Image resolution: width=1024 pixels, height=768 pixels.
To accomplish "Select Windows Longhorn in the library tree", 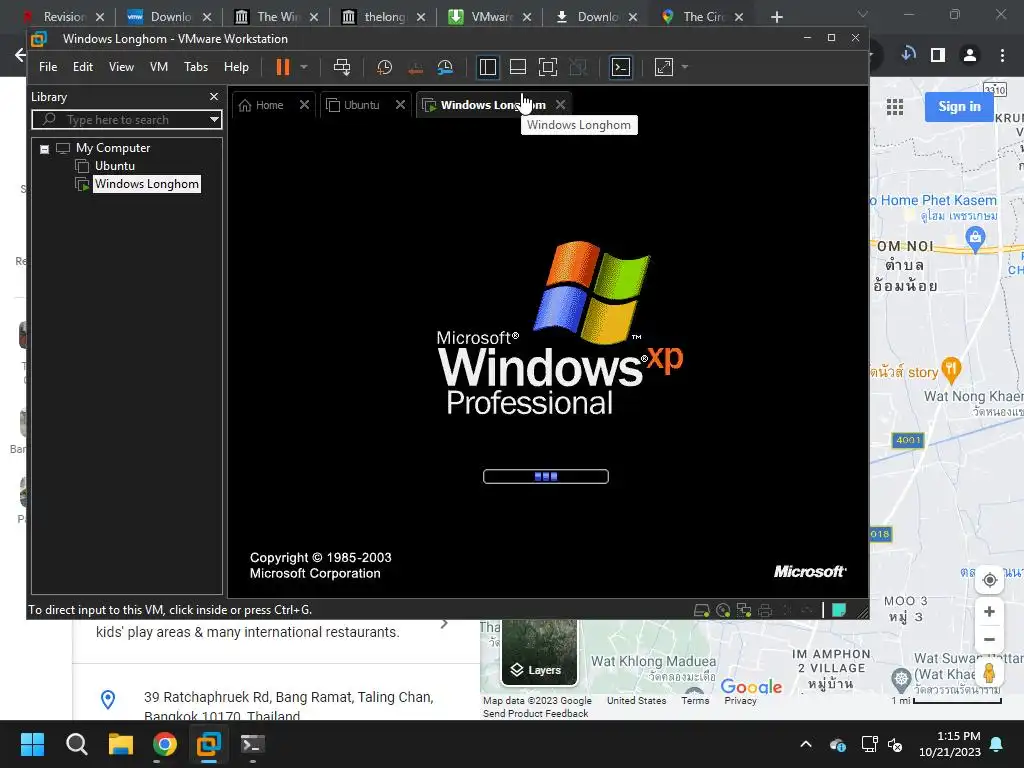I will coord(146,184).
